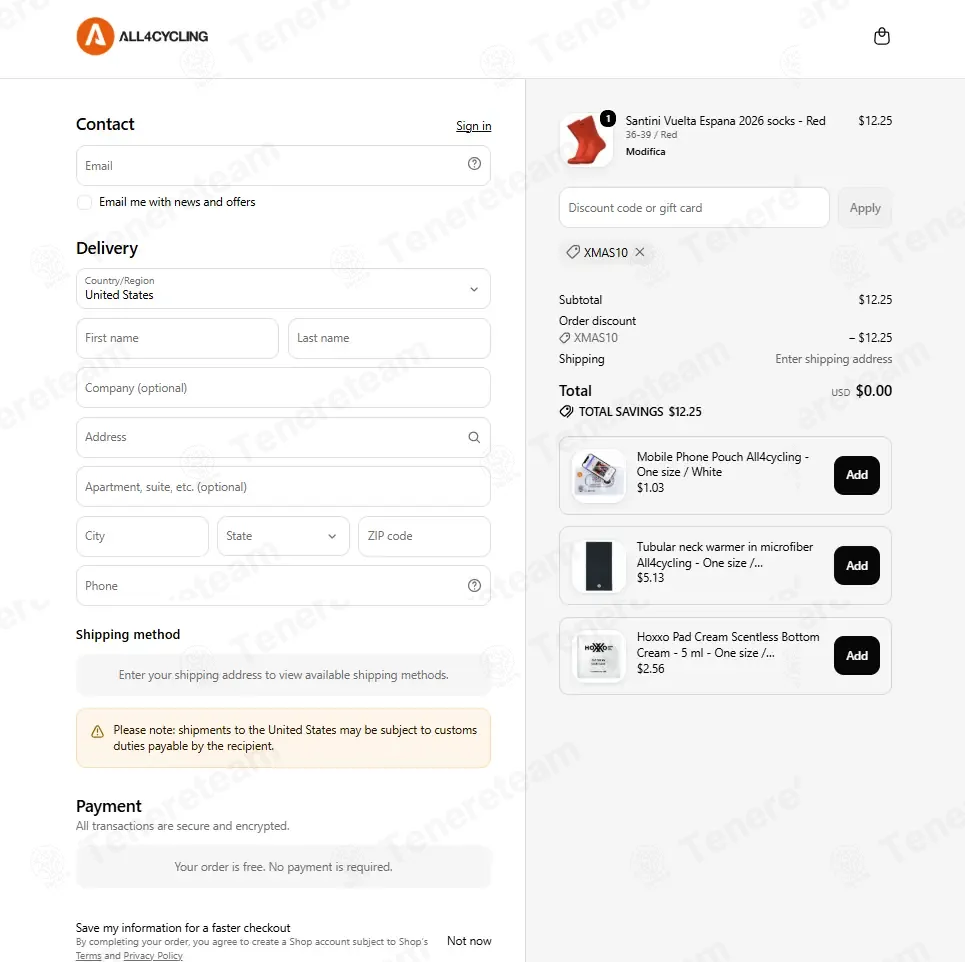Focus the ZIP code field
Viewport: 965px width, 962px height.
pos(424,536)
